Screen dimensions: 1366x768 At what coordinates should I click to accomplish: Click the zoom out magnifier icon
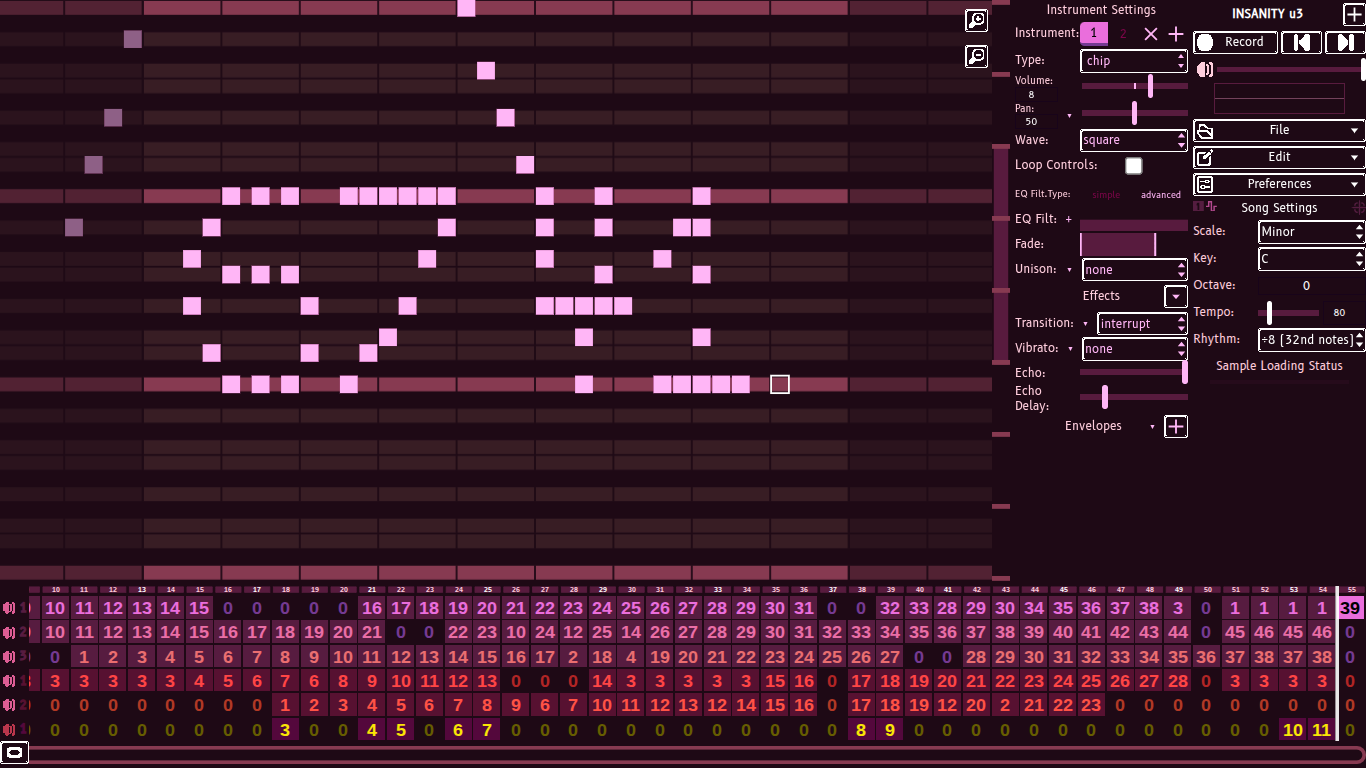976,57
